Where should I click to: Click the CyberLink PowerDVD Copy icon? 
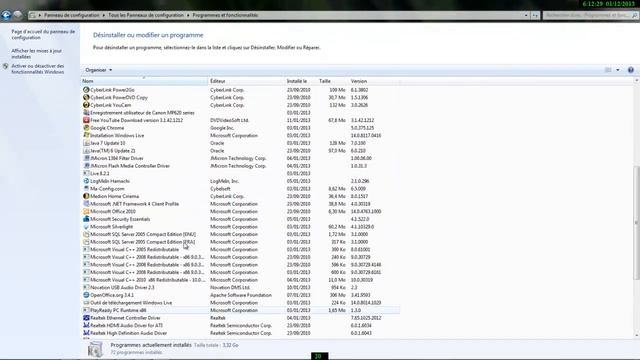(86, 98)
